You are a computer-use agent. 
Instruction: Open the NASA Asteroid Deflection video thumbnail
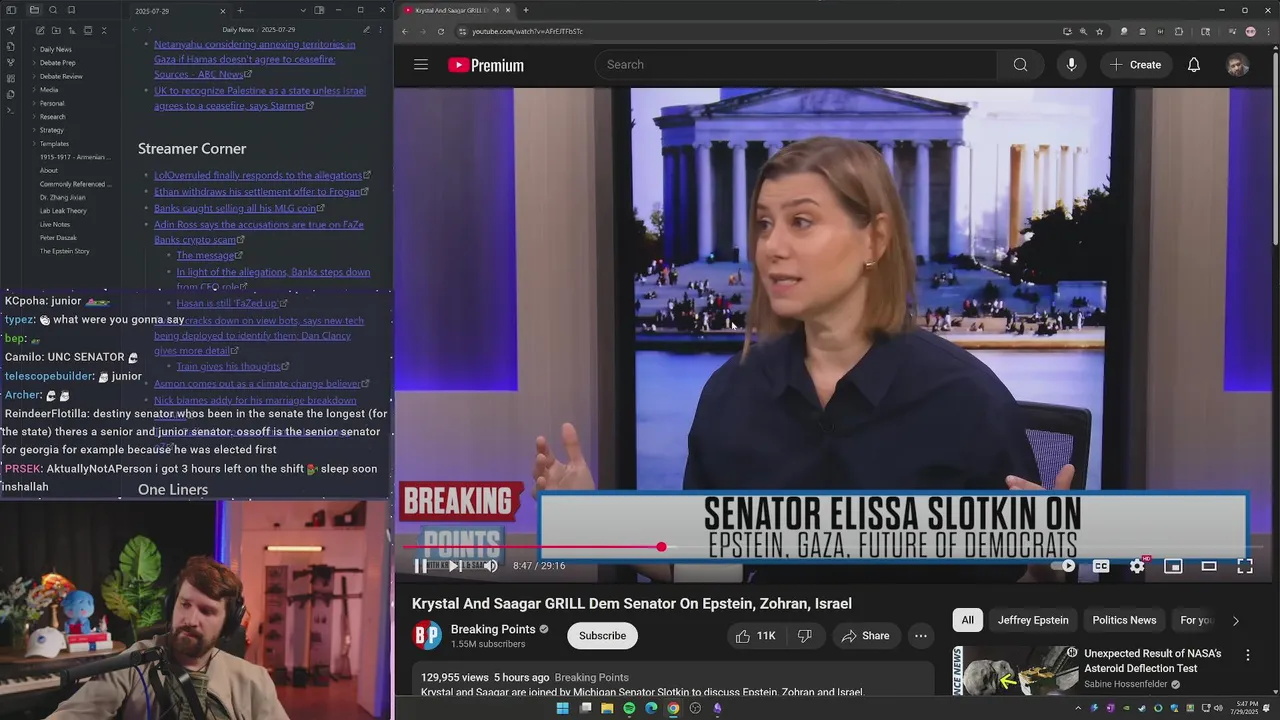tap(1015, 670)
